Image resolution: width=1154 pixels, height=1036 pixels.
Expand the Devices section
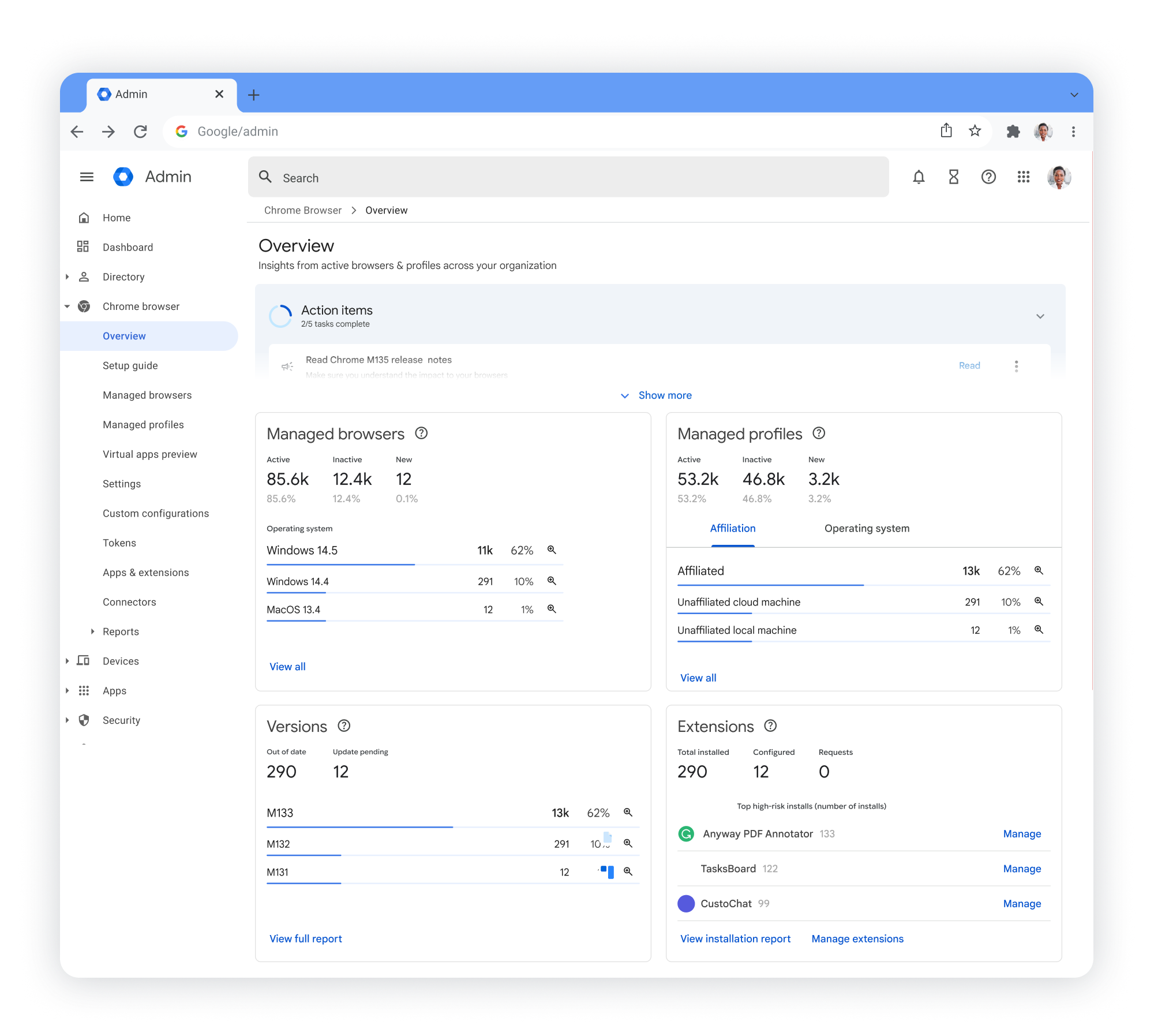[x=67, y=661]
